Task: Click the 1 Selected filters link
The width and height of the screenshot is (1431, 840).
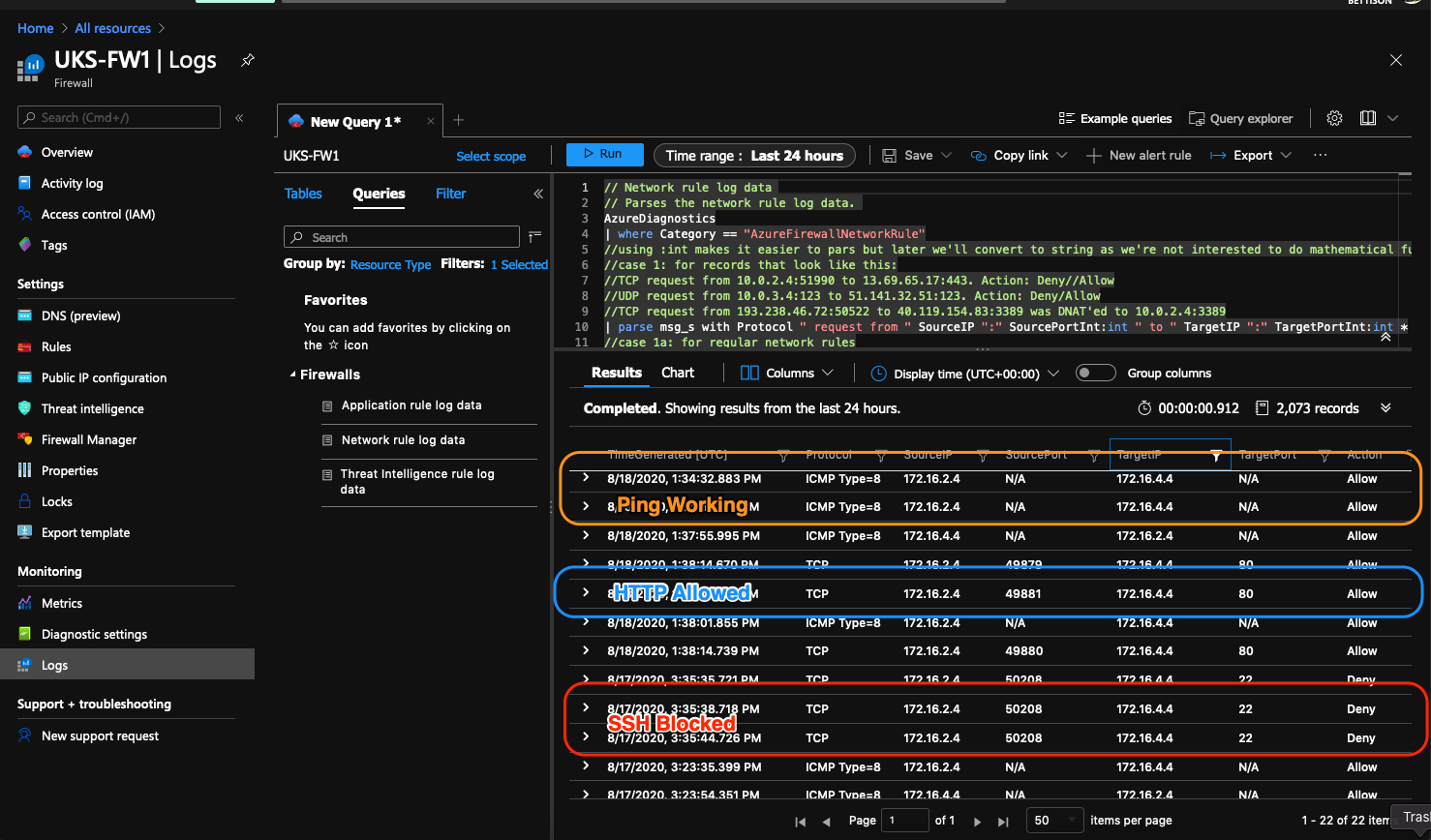Action: 519,264
